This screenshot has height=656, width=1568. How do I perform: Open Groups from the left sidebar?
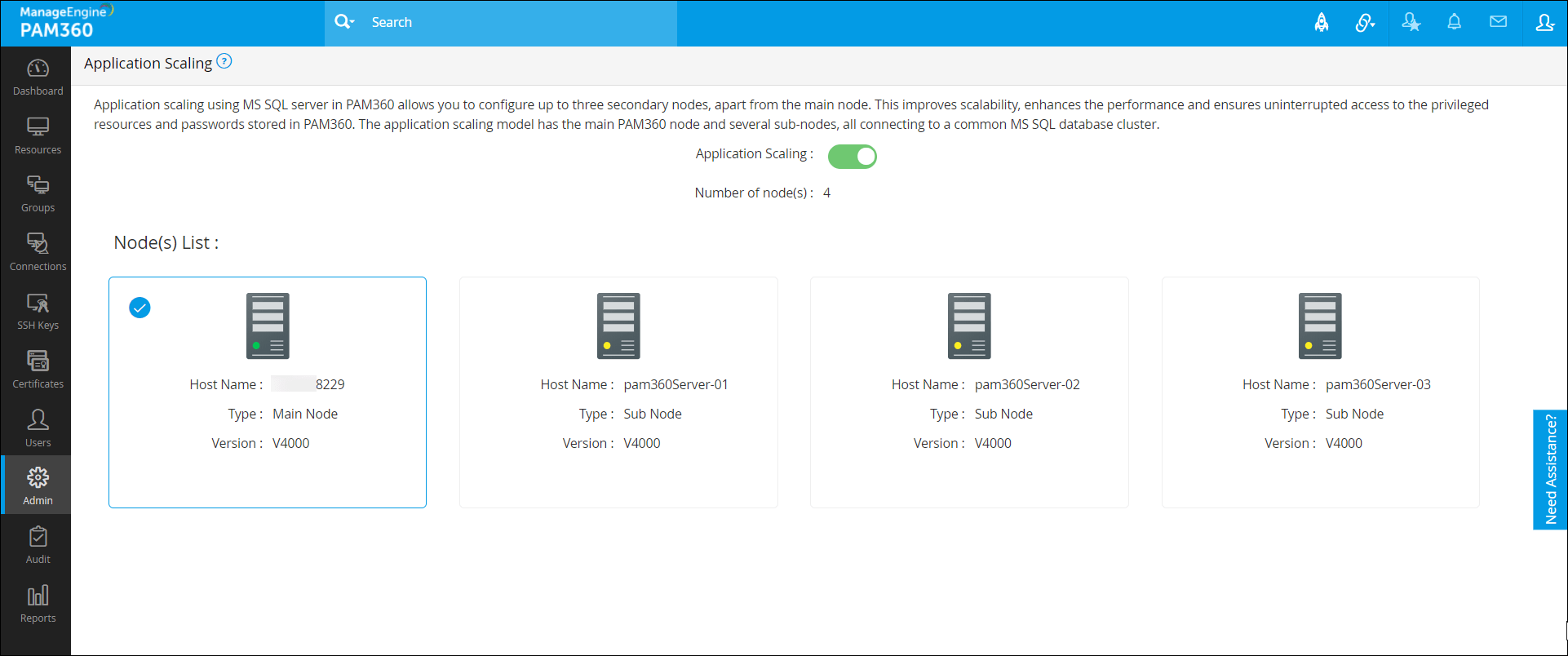38,194
